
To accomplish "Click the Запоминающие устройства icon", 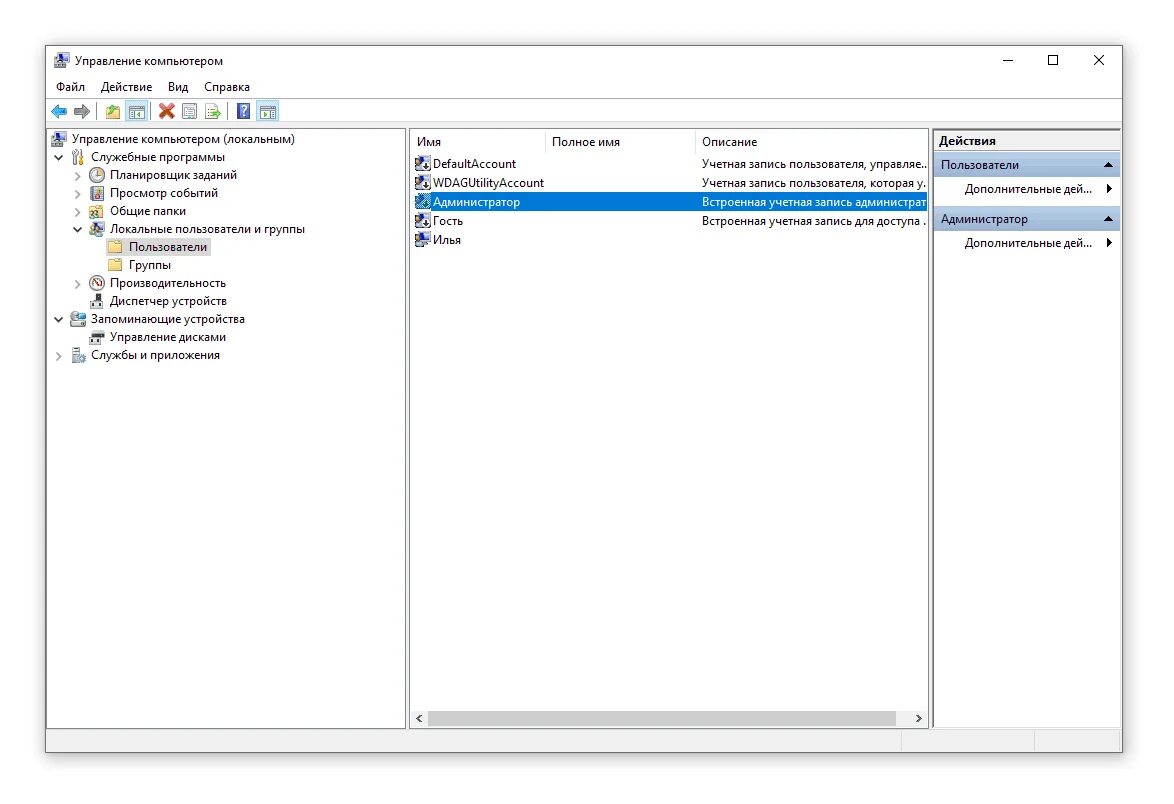I will (x=77, y=319).
